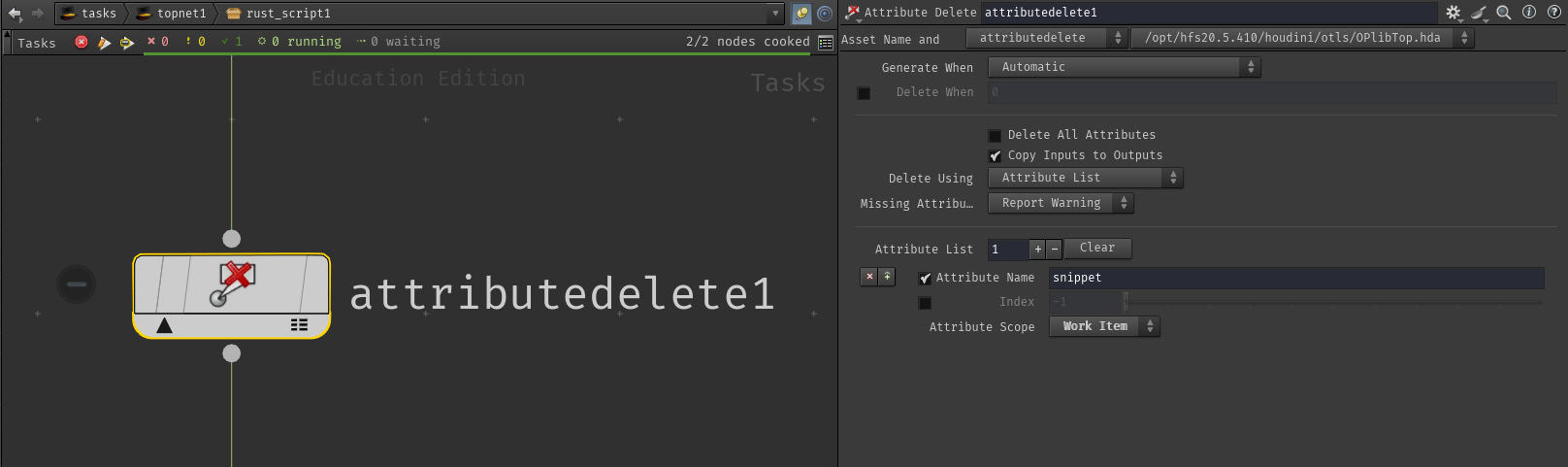Clear the Attribute List
The width and height of the screenshot is (1568, 467).
(1097, 249)
